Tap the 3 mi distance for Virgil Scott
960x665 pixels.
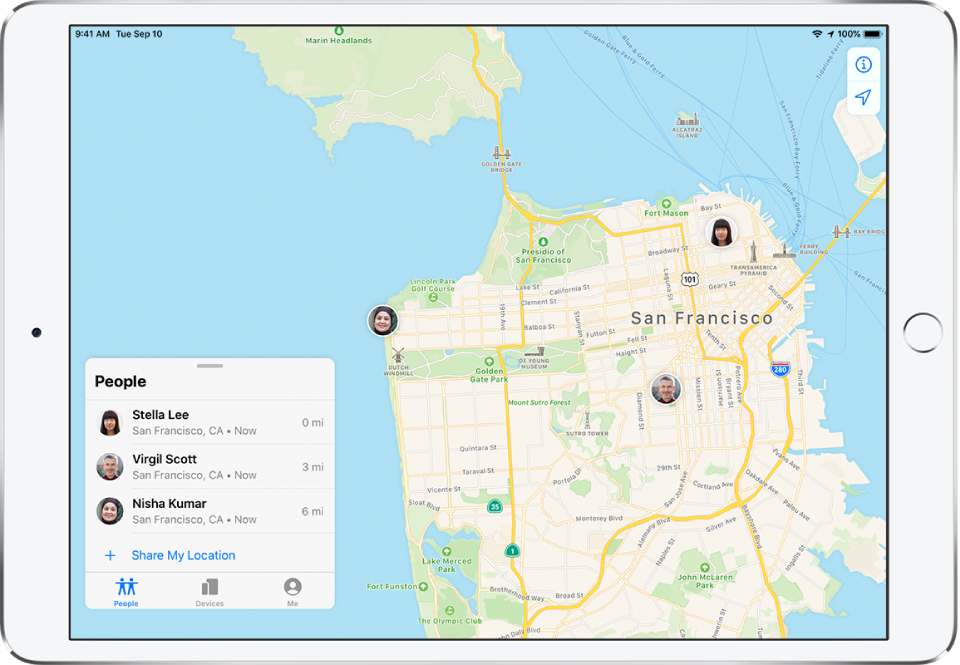click(x=312, y=467)
